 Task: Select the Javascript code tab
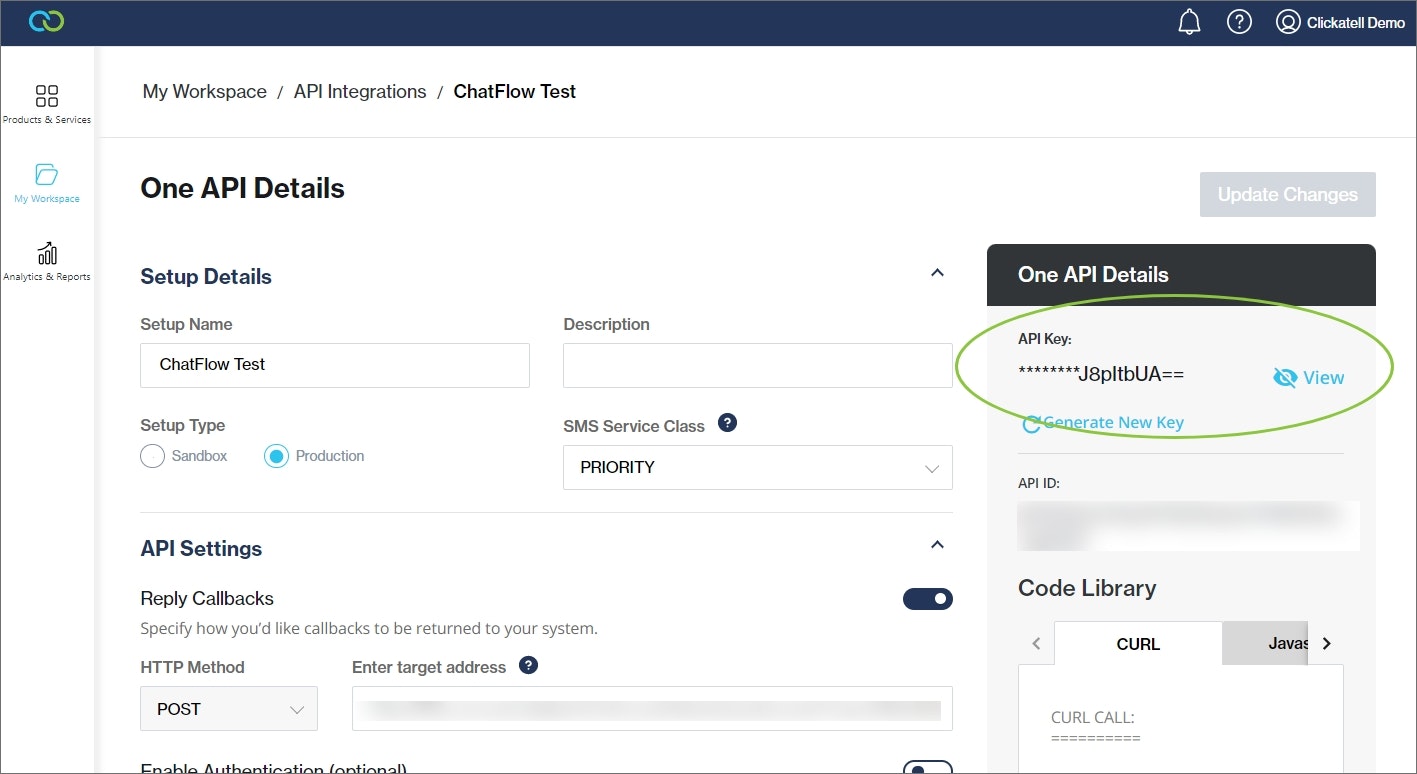click(1267, 643)
